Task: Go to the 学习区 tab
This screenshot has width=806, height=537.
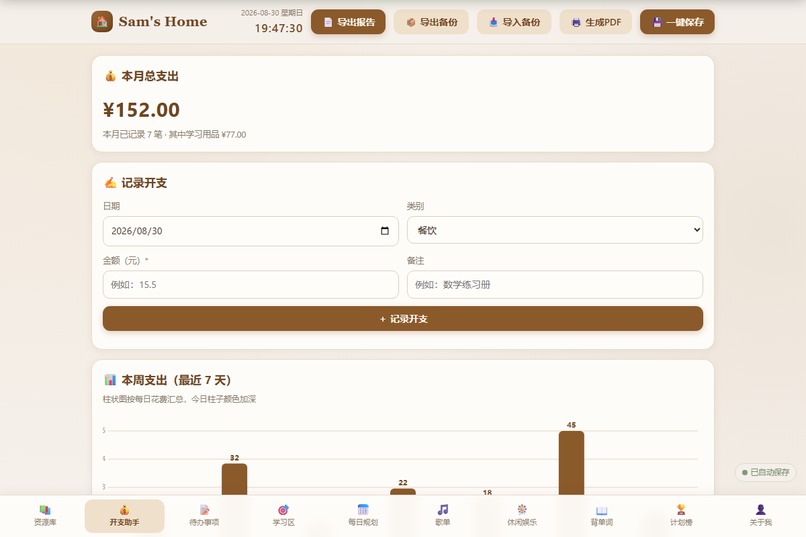Action: pyautogui.click(x=283, y=515)
